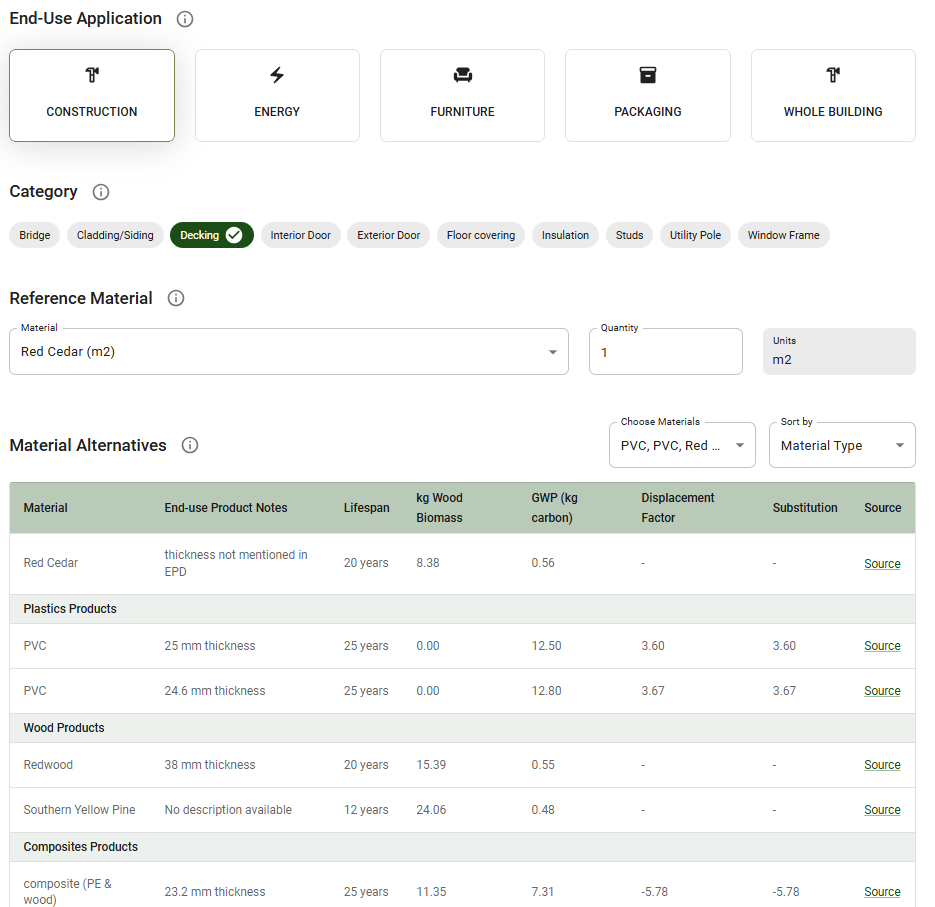Deselect the Decking category chip
This screenshot has height=907, width=935.
click(211, 235)
